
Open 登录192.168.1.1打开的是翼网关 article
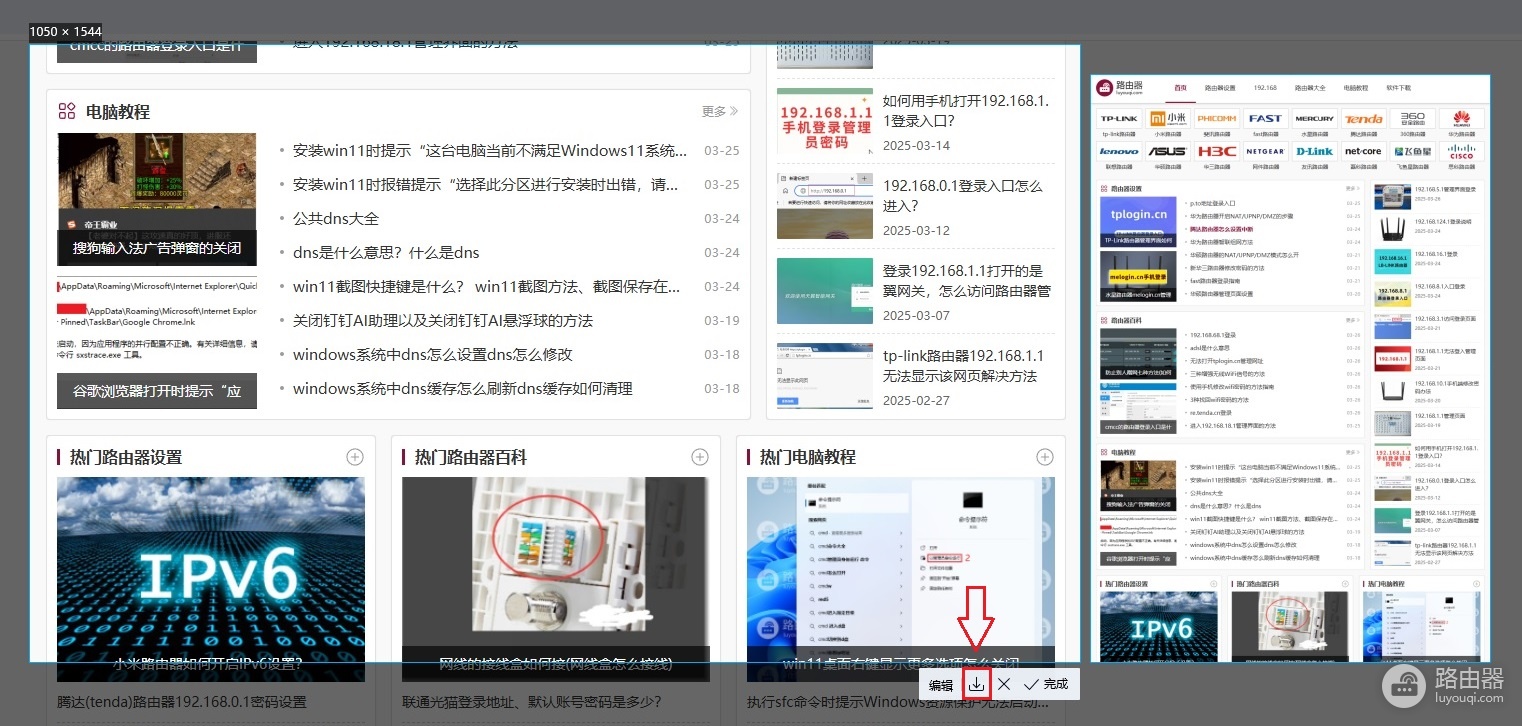point(967,281)
